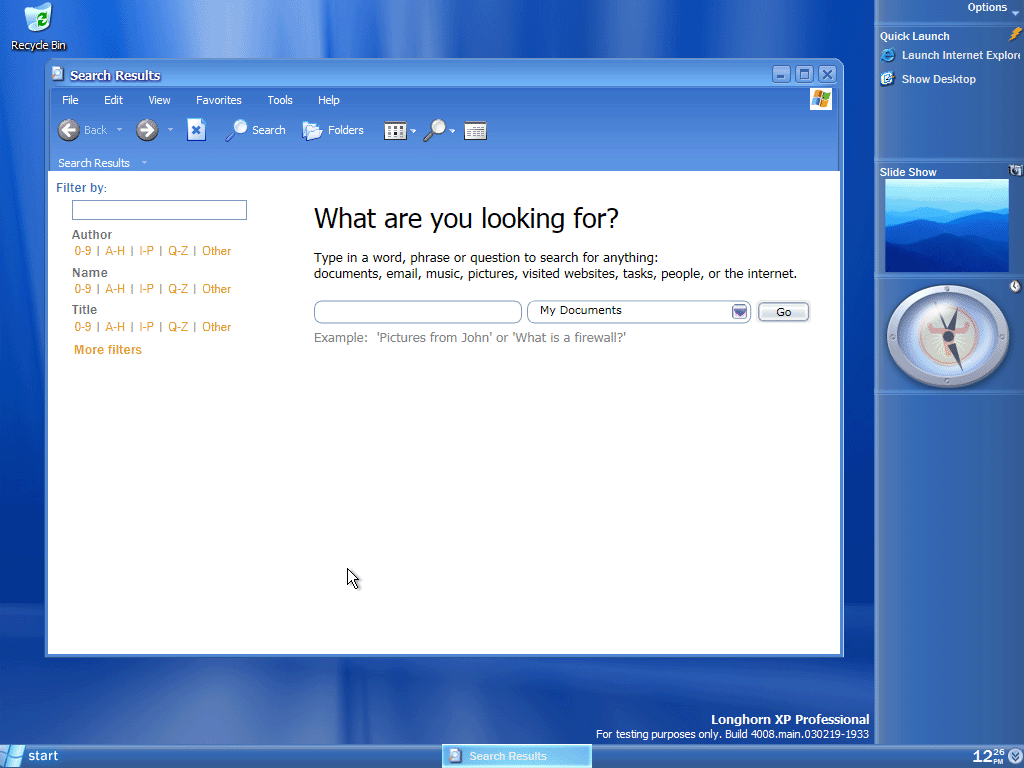Image resolution: width=1024 pixels, height=768 pixels.
Task: Filter Title by Q-Z
Action: (x=178, y=327)
